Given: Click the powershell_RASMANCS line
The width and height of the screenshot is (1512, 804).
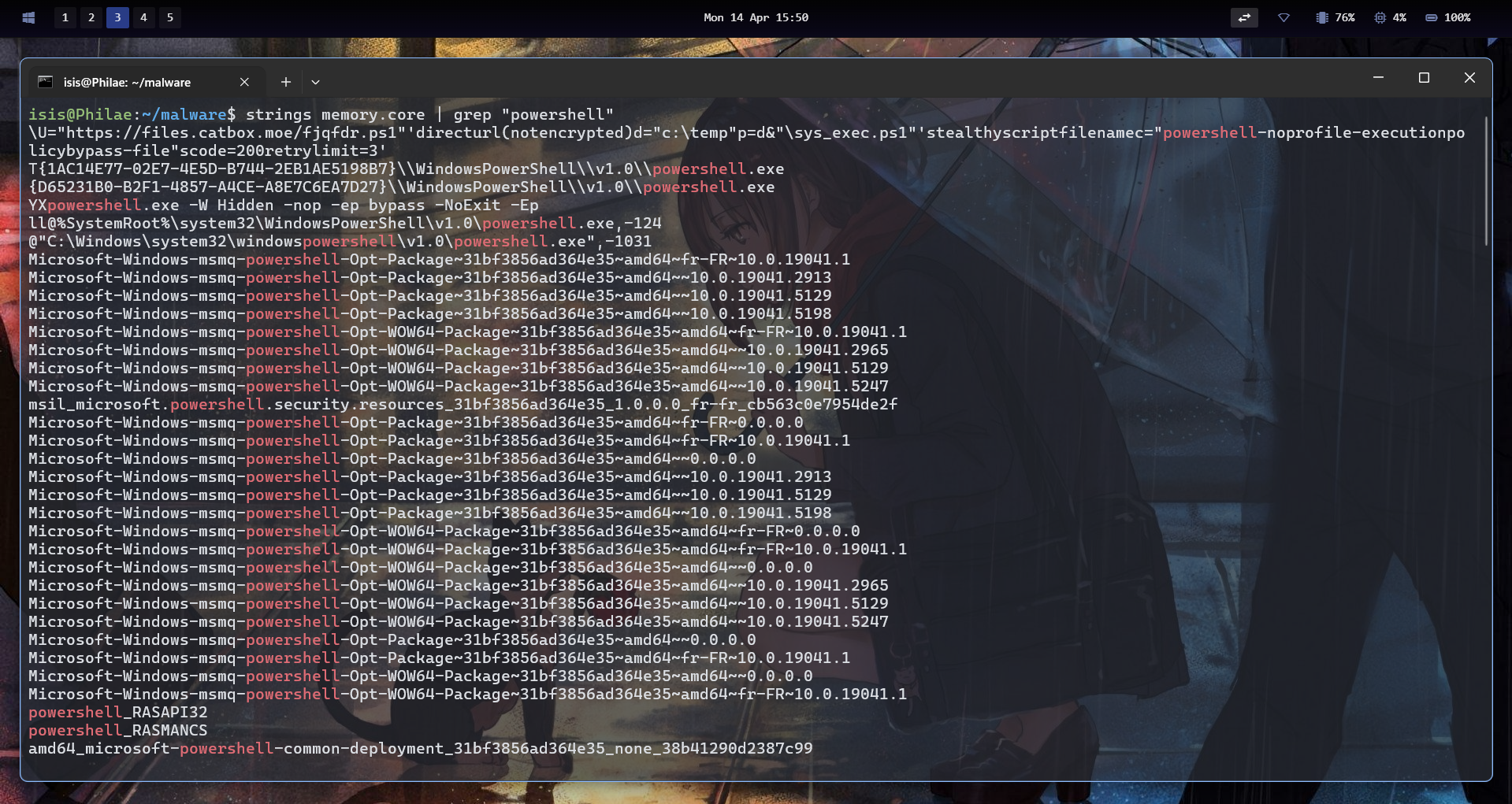Looking at the screenshot, I should click(x=118, y=731).
